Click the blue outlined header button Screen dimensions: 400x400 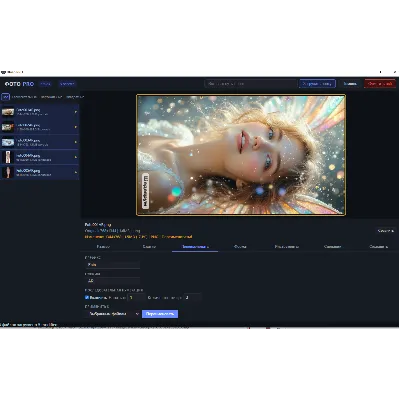(317, 84)
